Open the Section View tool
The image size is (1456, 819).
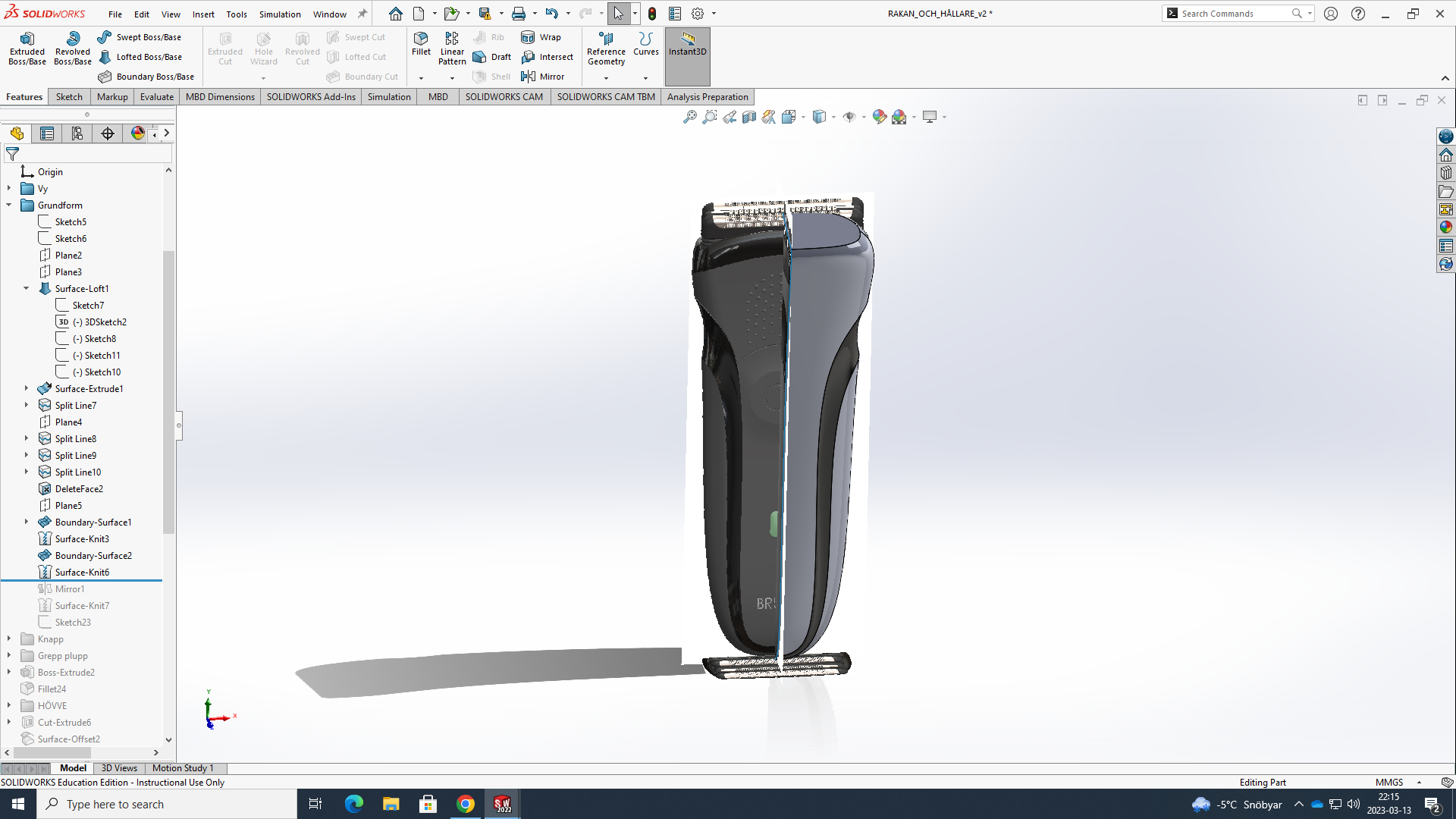pos(749,117)
